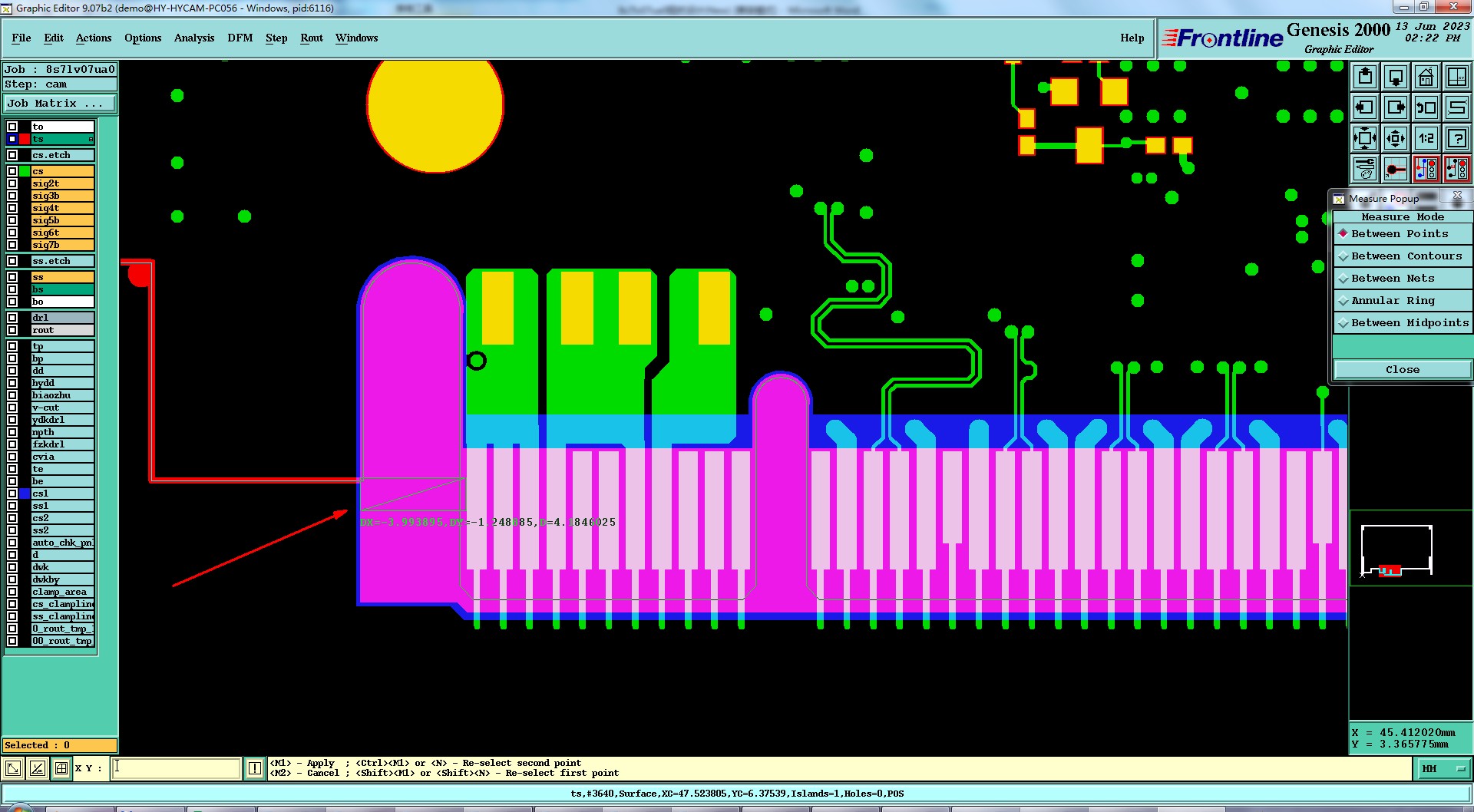Toggle the checkbox for layer cs.etch

pos(12,155)
